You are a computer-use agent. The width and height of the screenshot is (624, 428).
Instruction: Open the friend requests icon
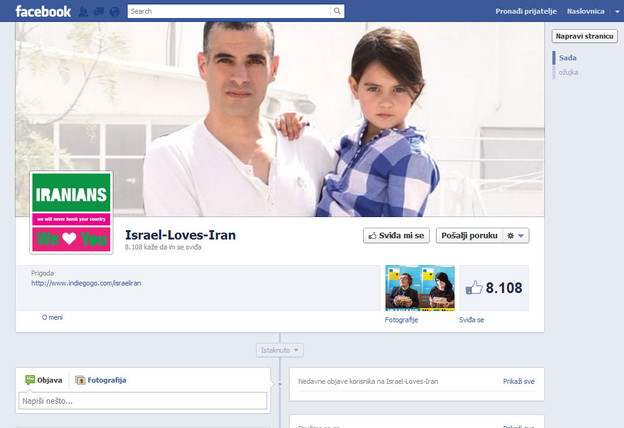[x=83, y=12]
